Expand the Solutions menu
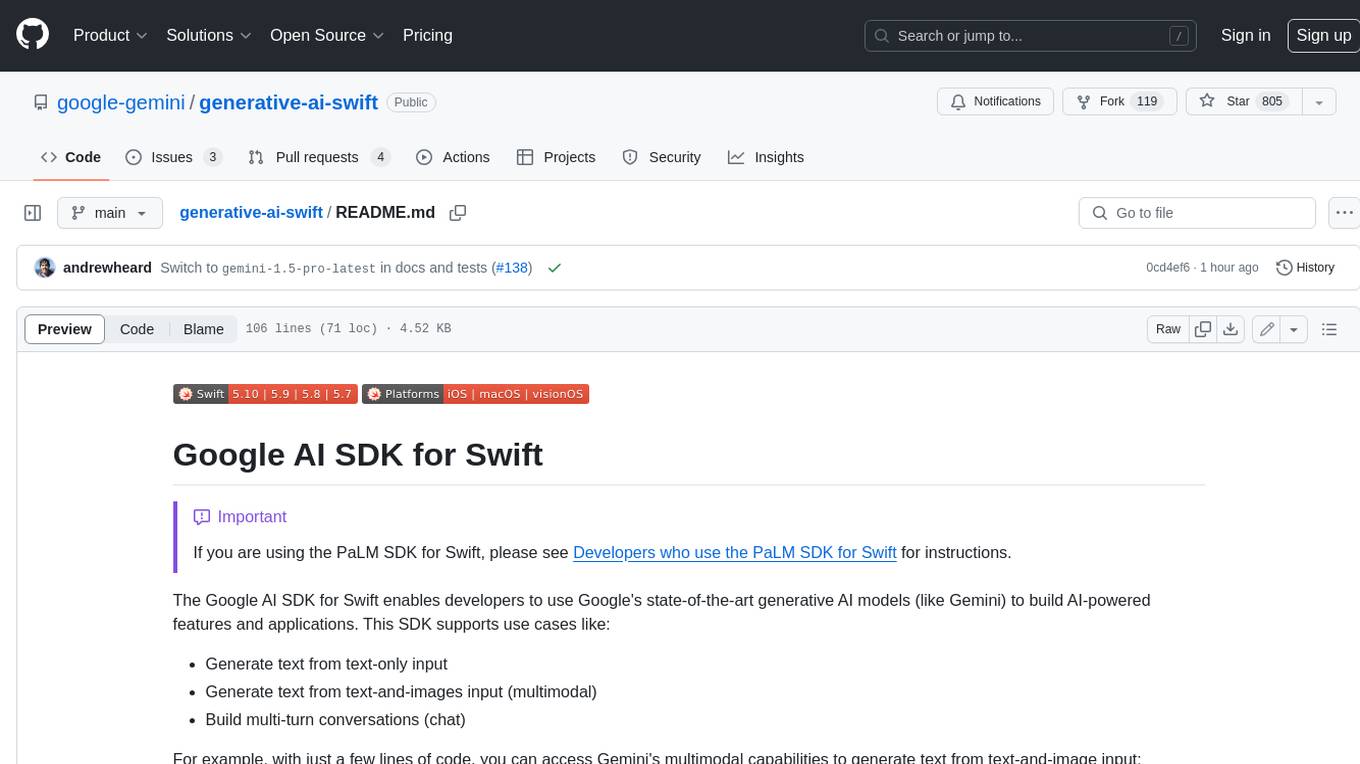 pyautogui.click(x=209, y=35)
